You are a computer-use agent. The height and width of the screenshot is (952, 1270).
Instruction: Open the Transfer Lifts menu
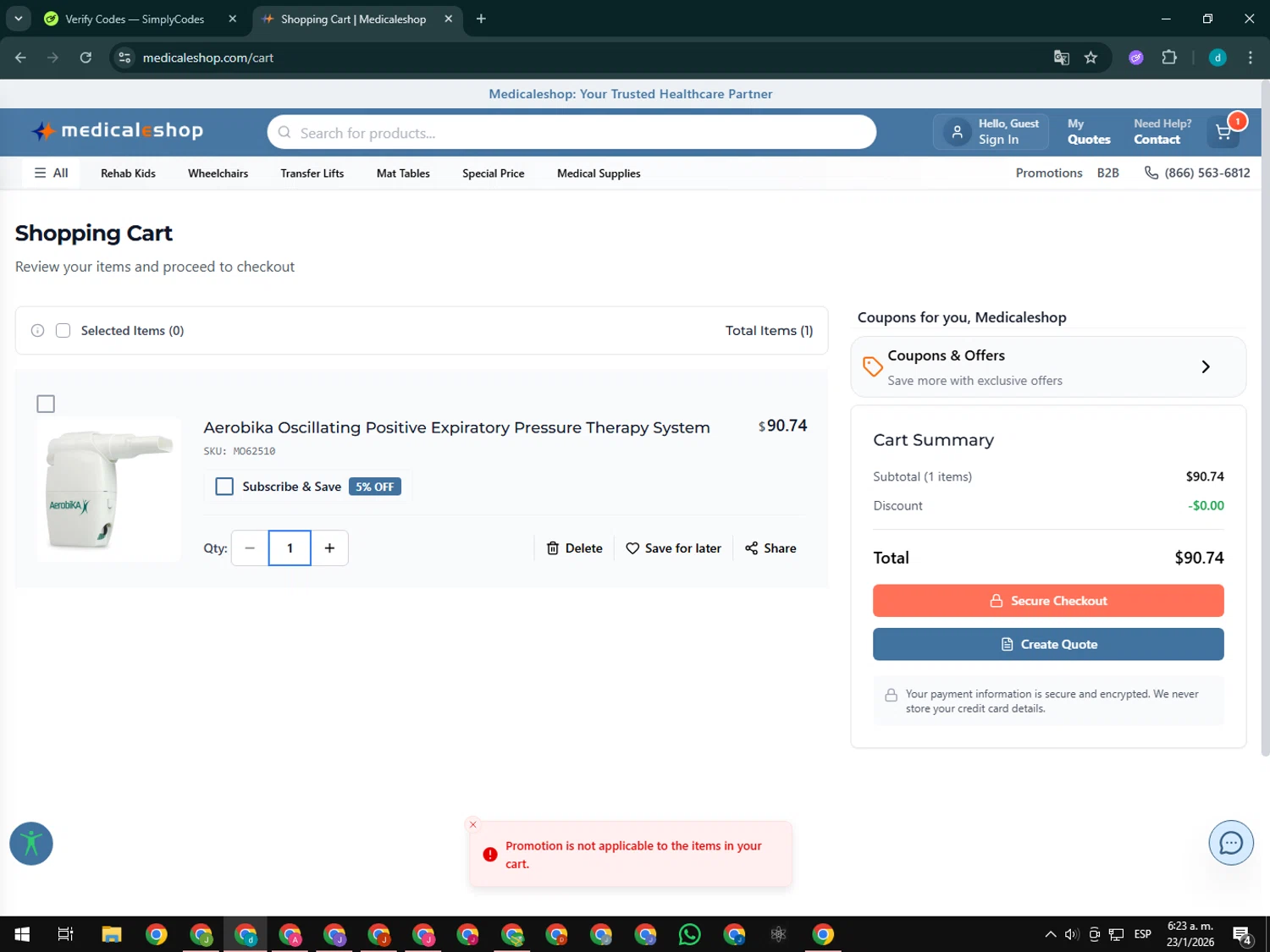312,173
